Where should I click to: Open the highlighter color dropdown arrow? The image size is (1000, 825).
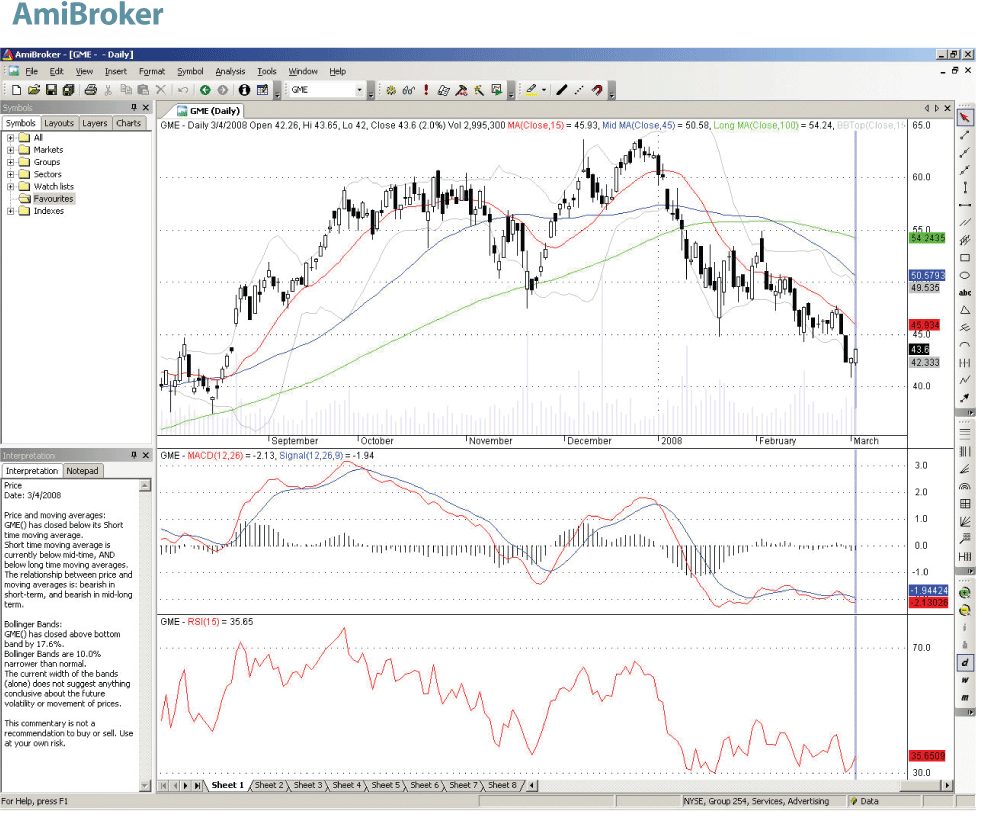click(x=544, y=90)
